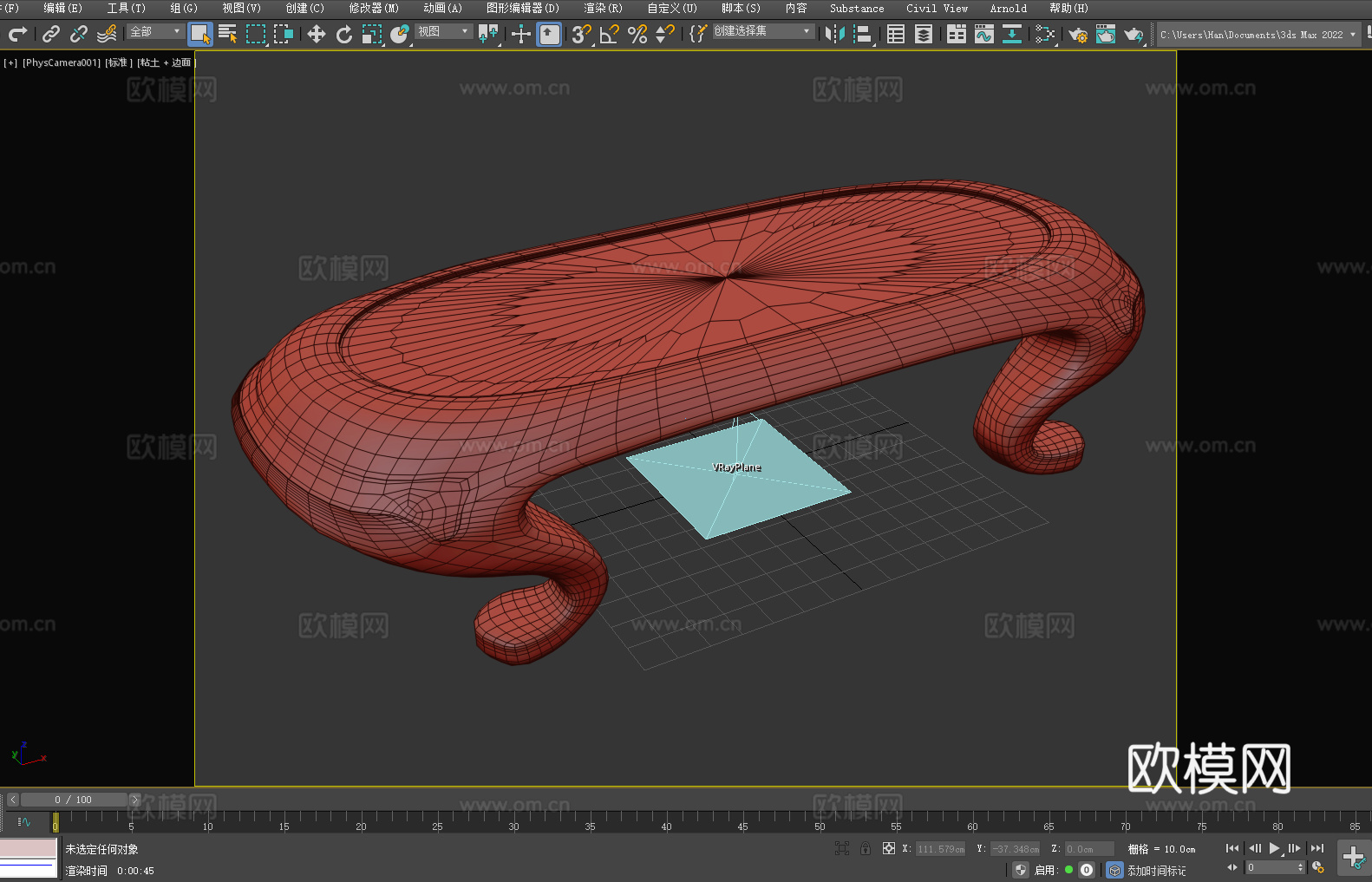Click the [标准] viewport shading label
The image size is (1372, 882).
click(x=119, y=62)
